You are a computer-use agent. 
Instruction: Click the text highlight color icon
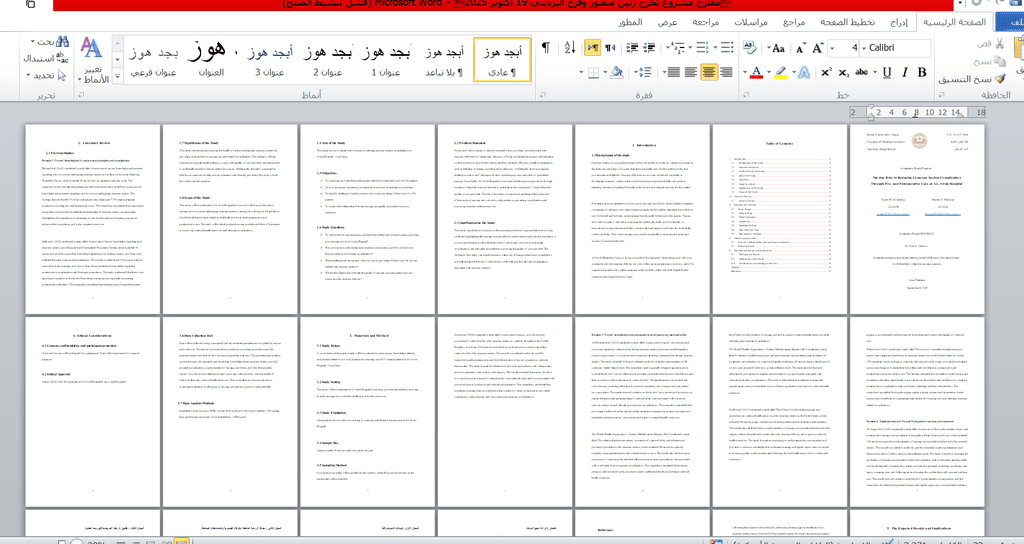780,72
